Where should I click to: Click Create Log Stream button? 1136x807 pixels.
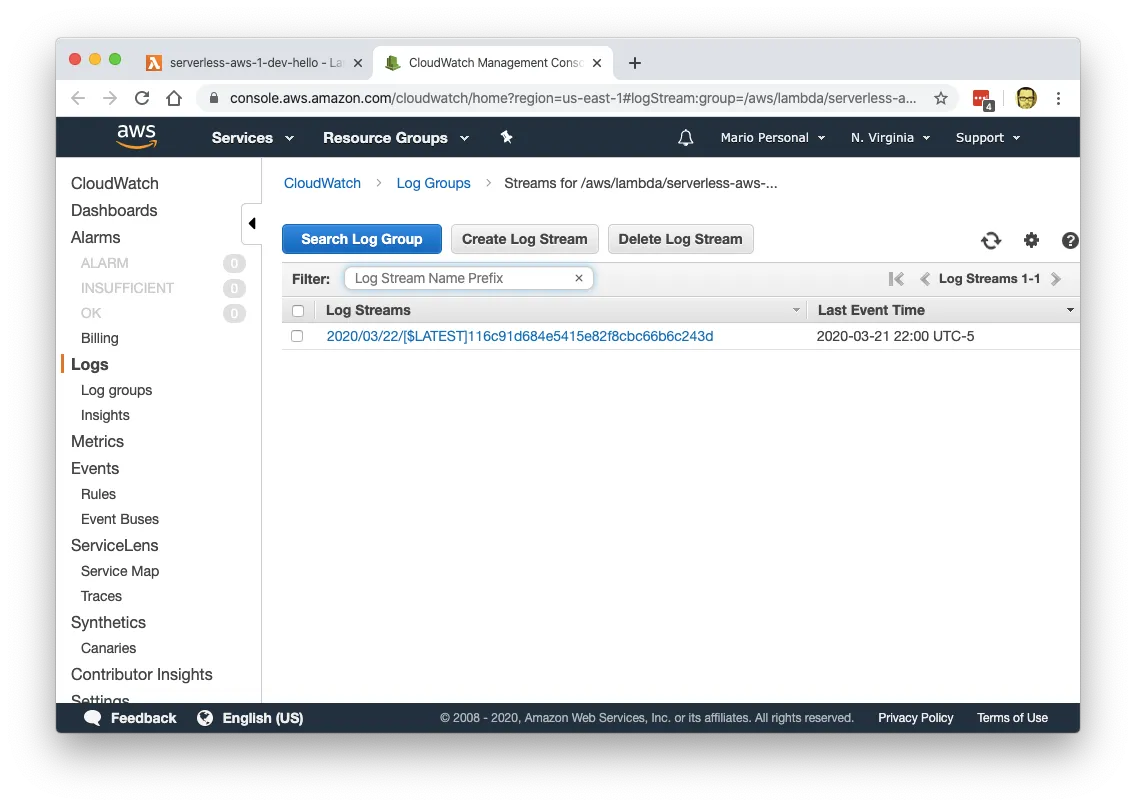click(525, 239)
